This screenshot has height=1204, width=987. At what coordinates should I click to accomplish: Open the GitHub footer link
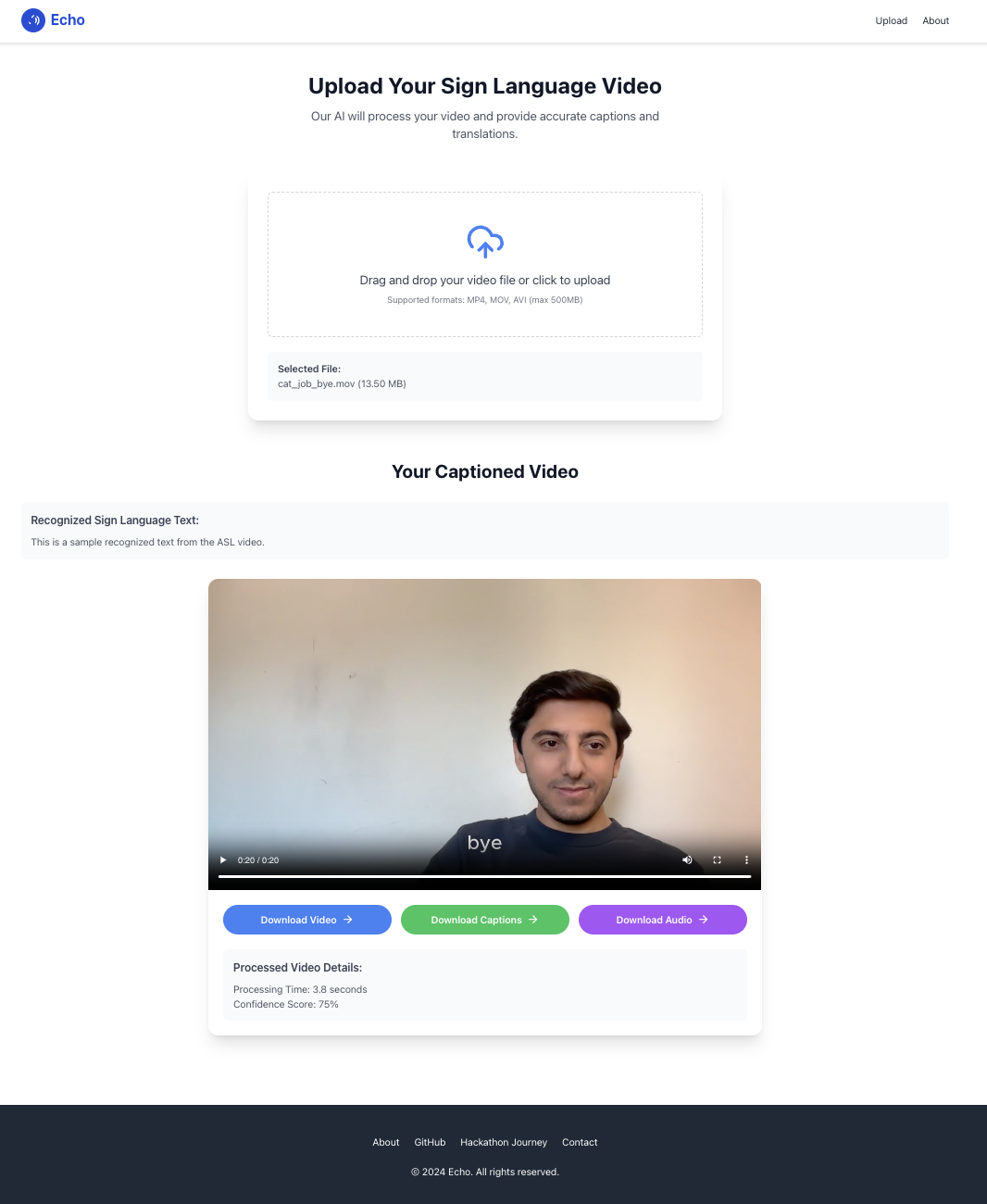pos(430,1142)
